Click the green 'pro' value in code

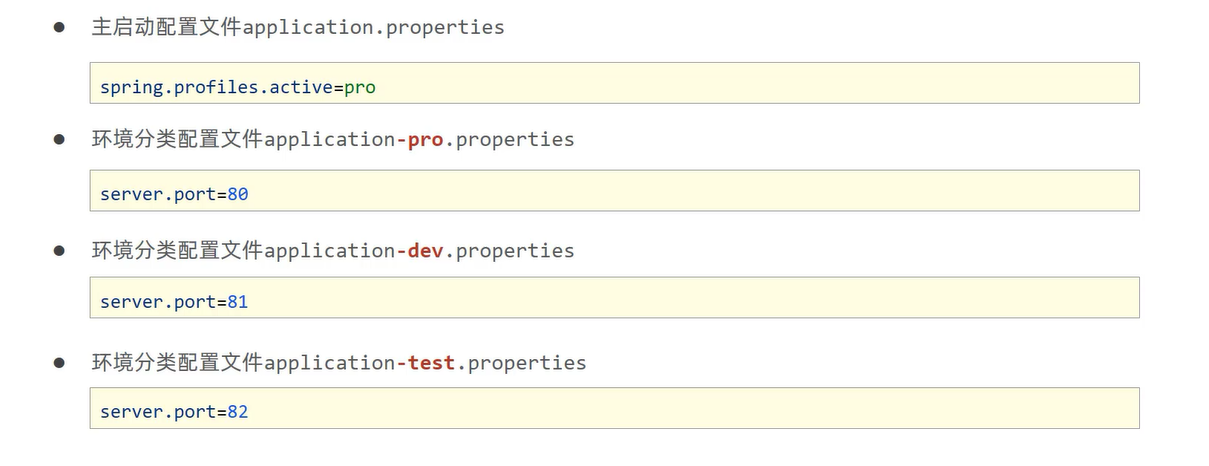pyautogui.click(x=360, y=87)
